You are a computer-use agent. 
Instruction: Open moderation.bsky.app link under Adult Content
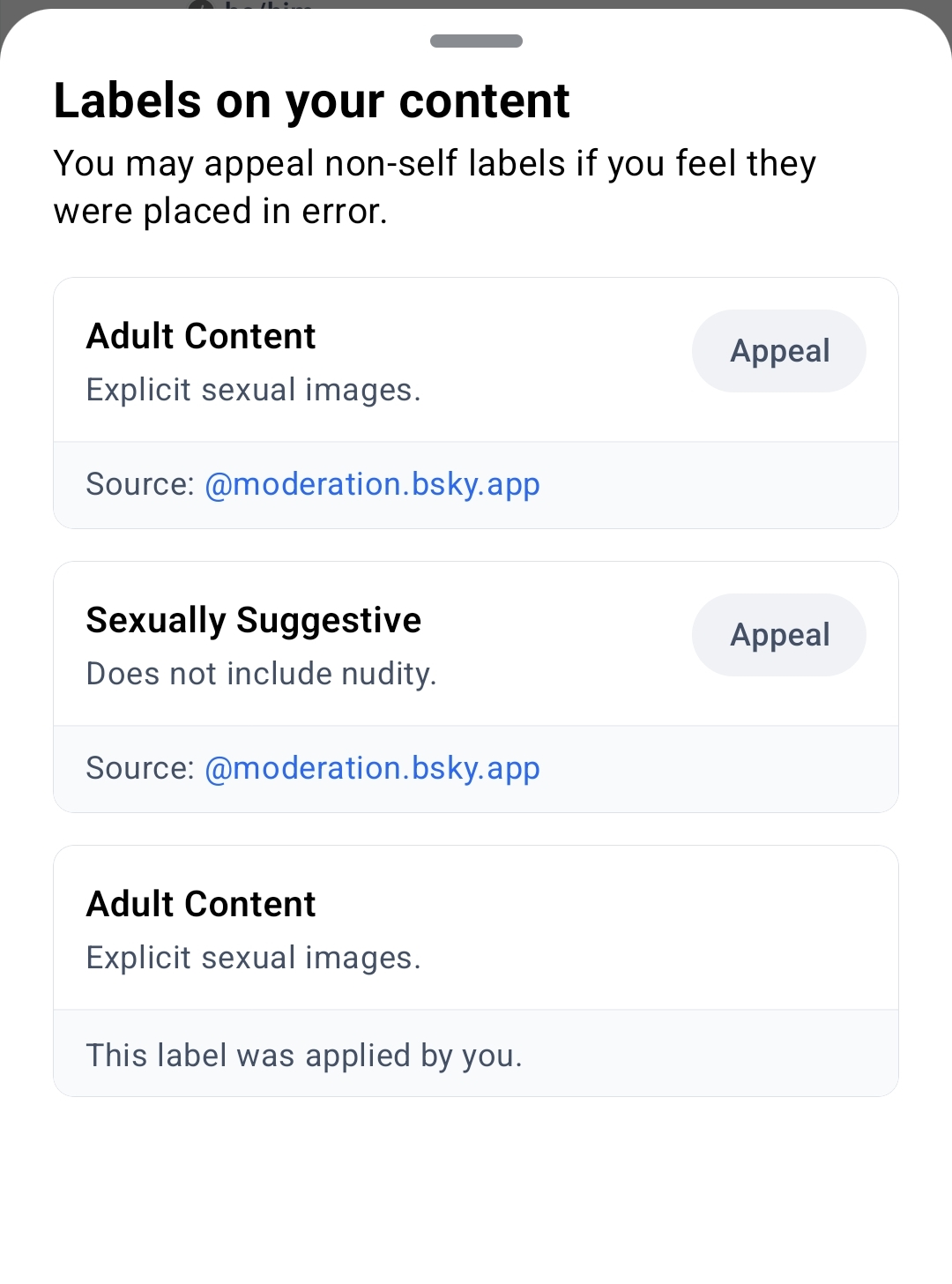coord(372,484)
